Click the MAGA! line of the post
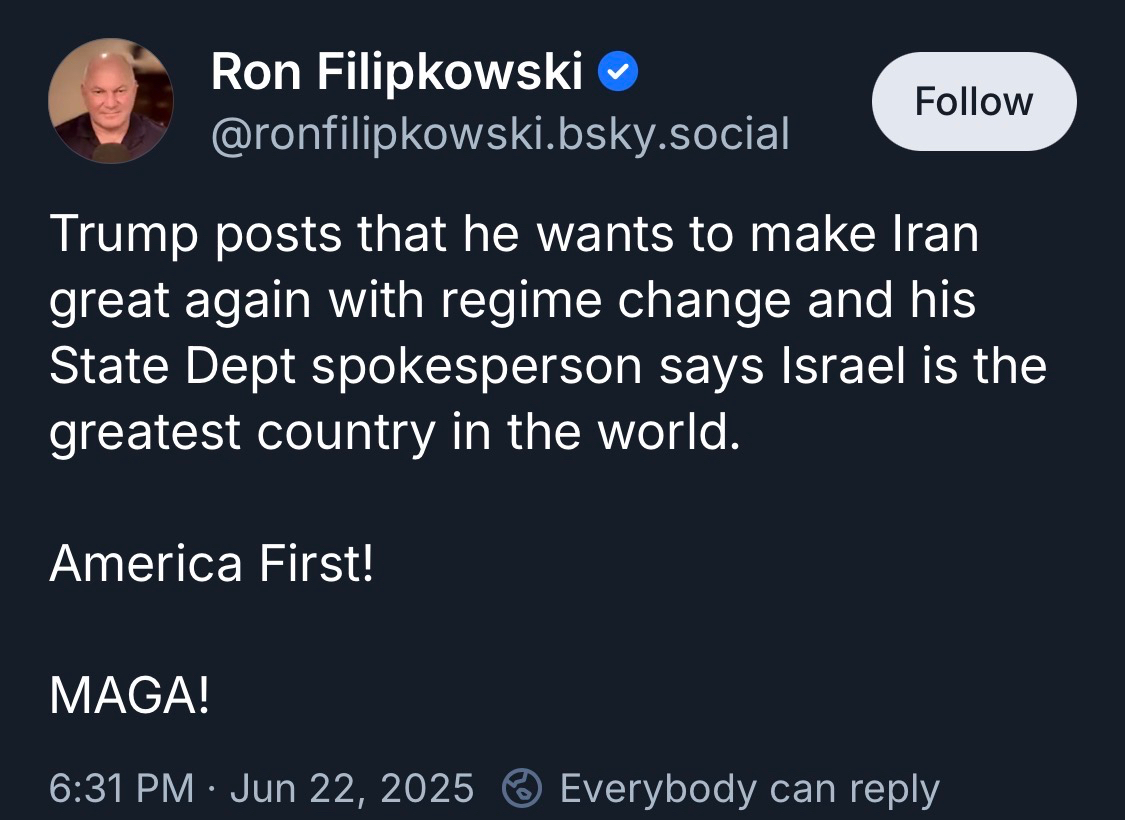 [x=129, y=695]
